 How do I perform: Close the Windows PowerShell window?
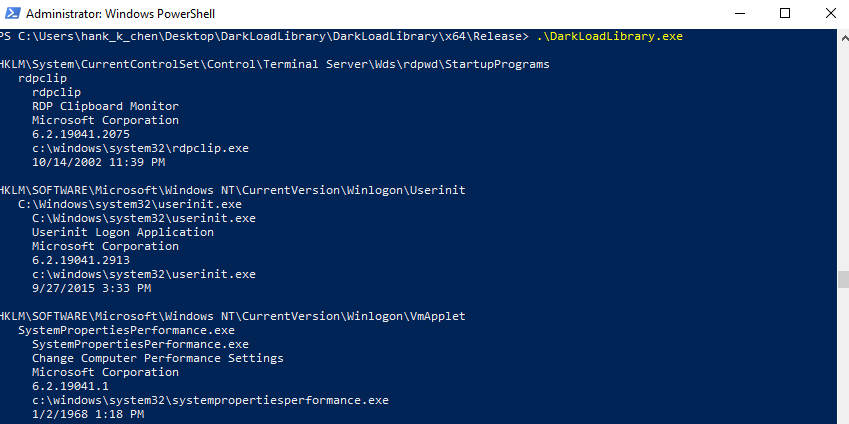point(830,14)
